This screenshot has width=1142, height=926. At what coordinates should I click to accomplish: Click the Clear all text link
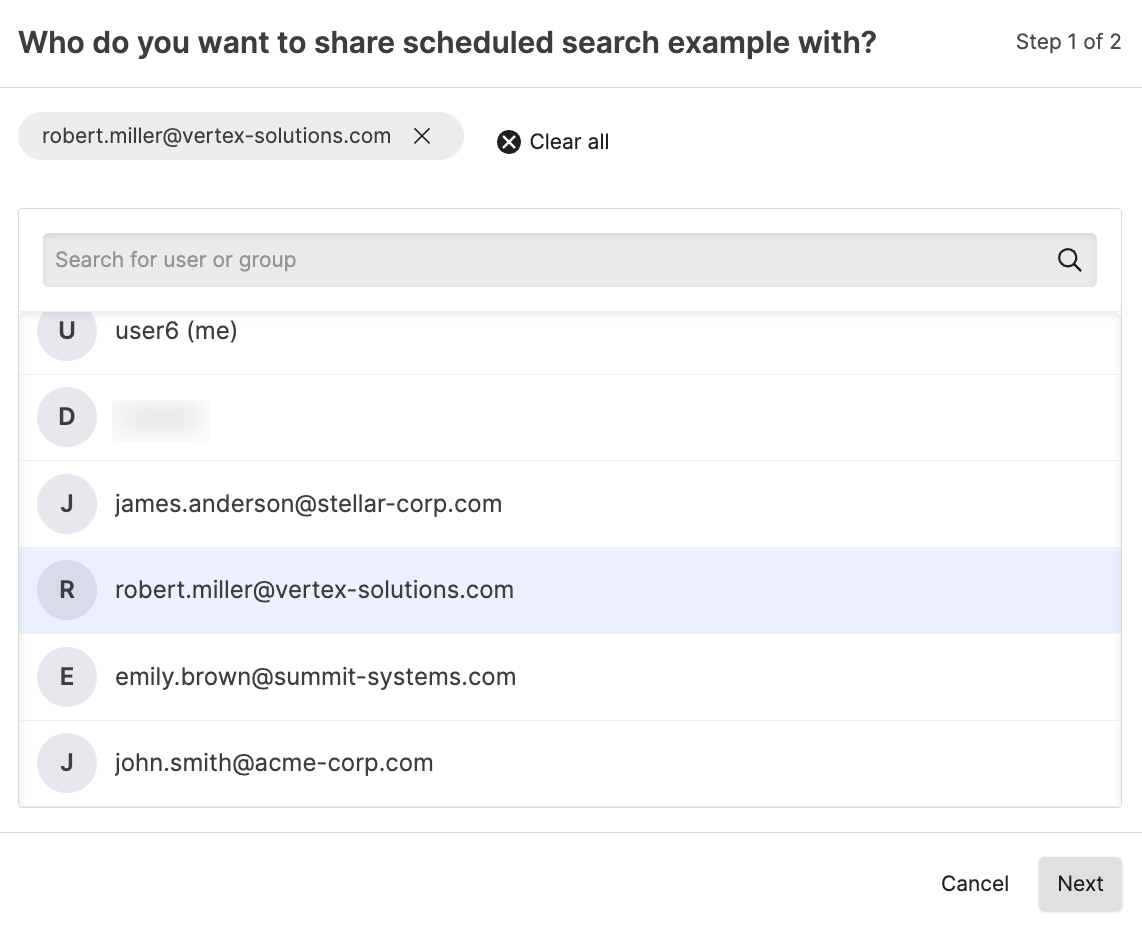569,142
